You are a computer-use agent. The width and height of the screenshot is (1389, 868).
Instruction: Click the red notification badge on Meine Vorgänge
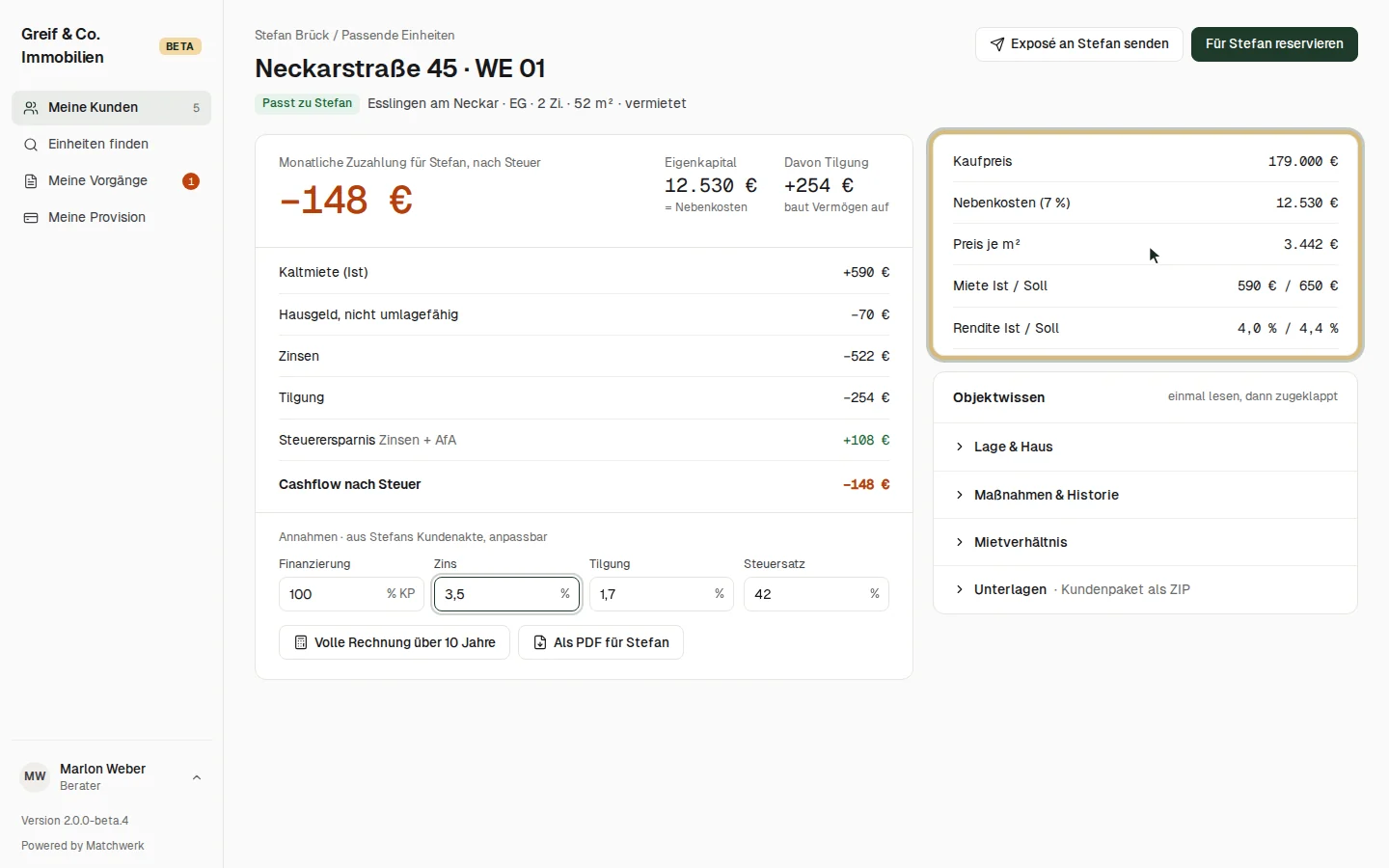191,181
